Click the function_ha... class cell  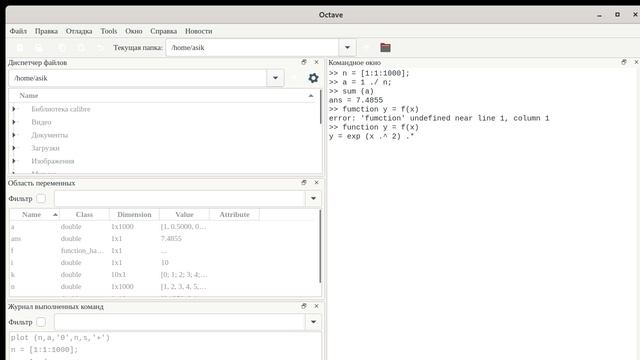click(x=82, y=251)
